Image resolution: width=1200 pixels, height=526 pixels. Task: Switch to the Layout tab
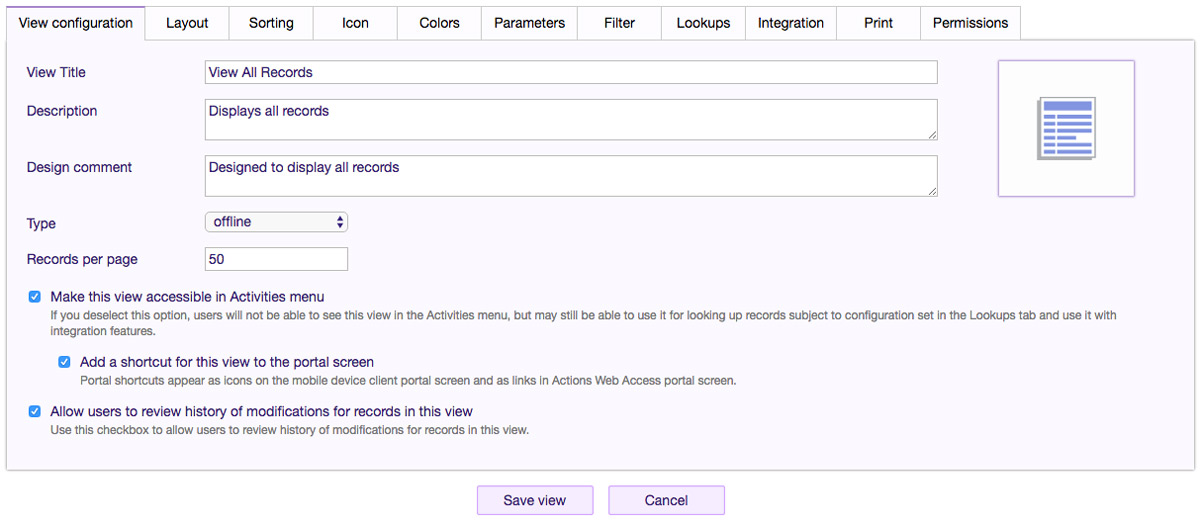coord(187,23)
